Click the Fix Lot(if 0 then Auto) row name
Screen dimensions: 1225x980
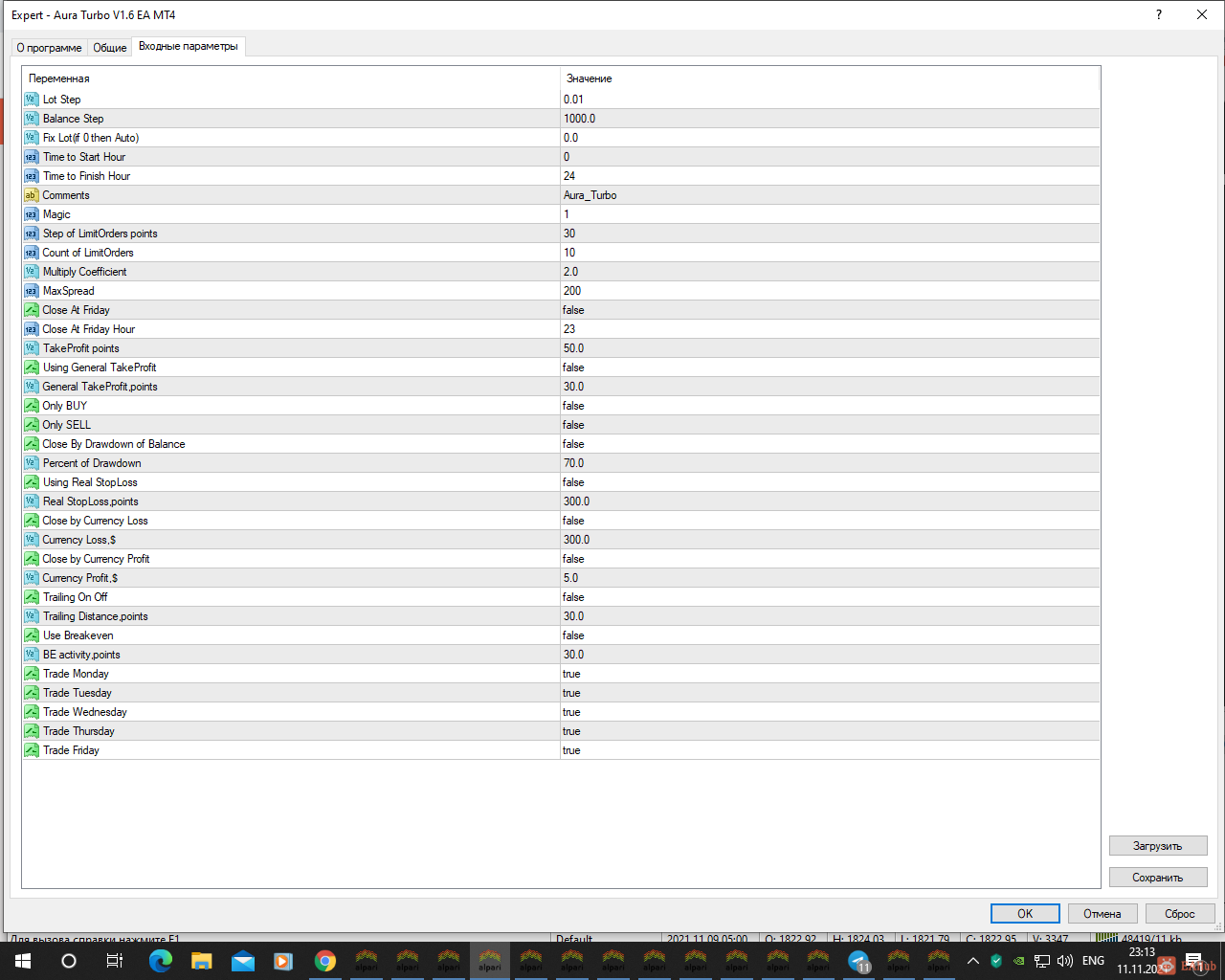click(91, 138)
